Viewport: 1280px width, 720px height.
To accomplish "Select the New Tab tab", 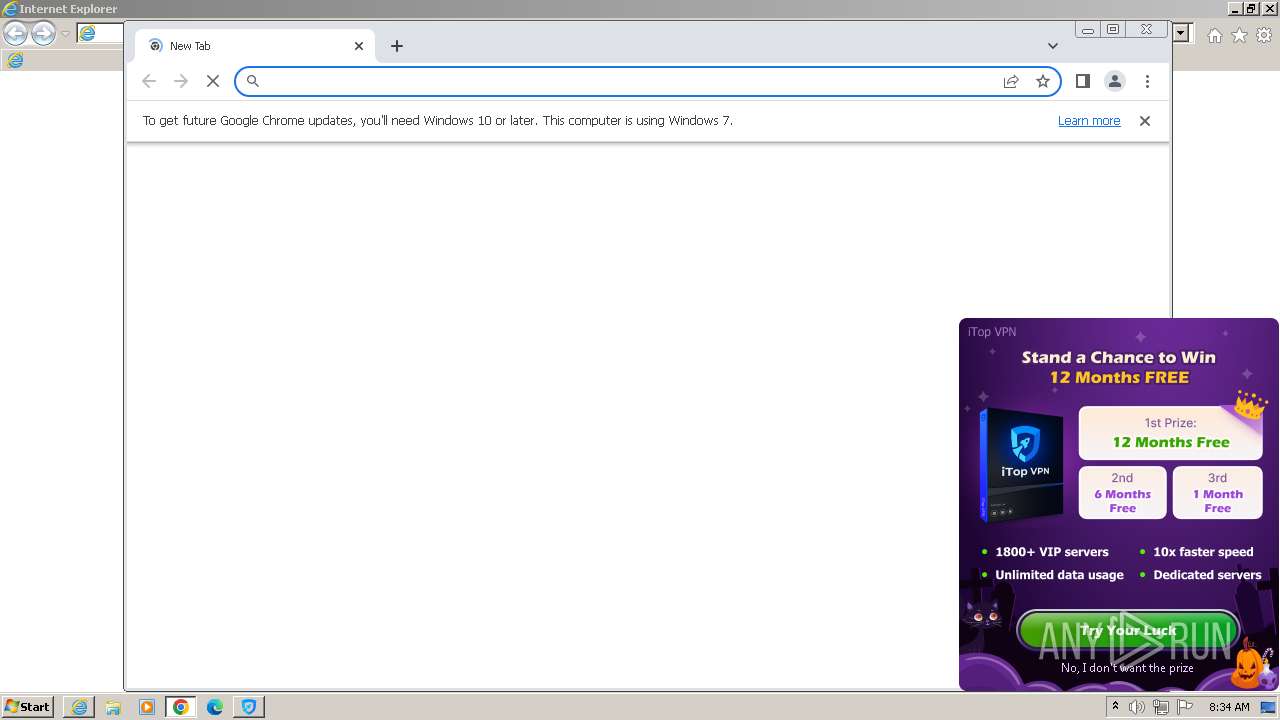I will click(x=255, y=46).
